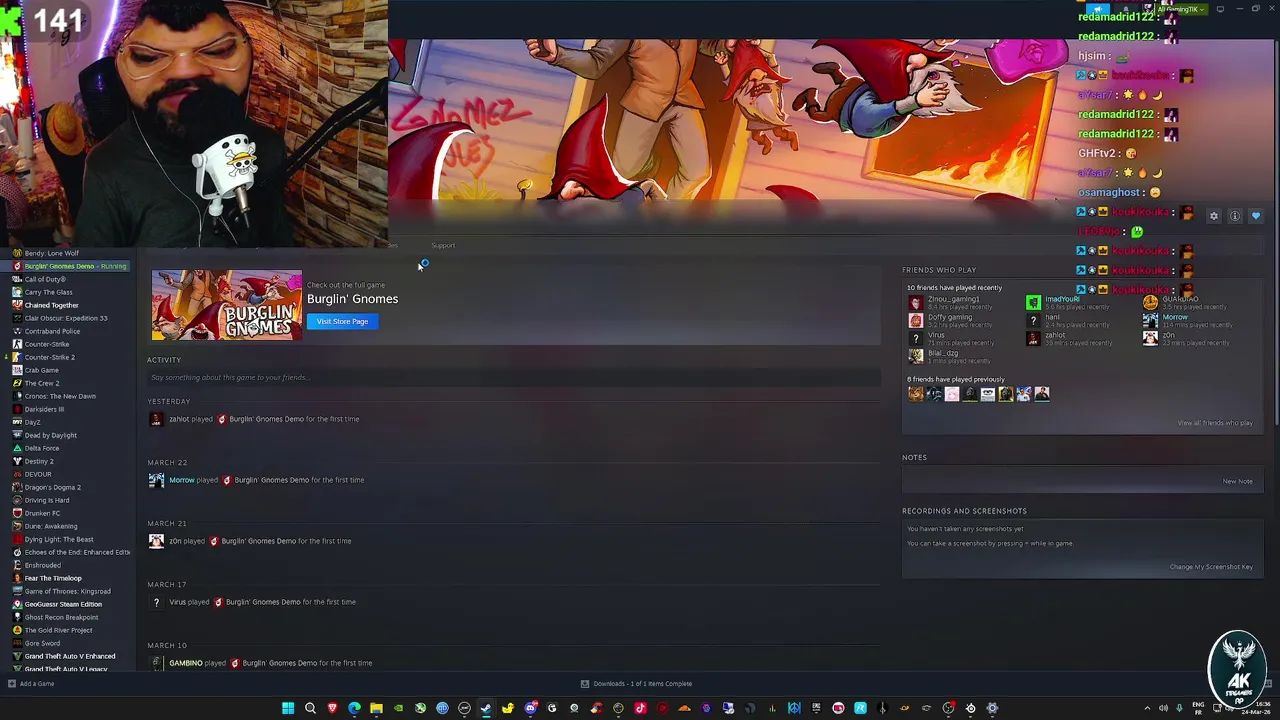
Task: Select Chained Together in library
Action: point(51,305)
